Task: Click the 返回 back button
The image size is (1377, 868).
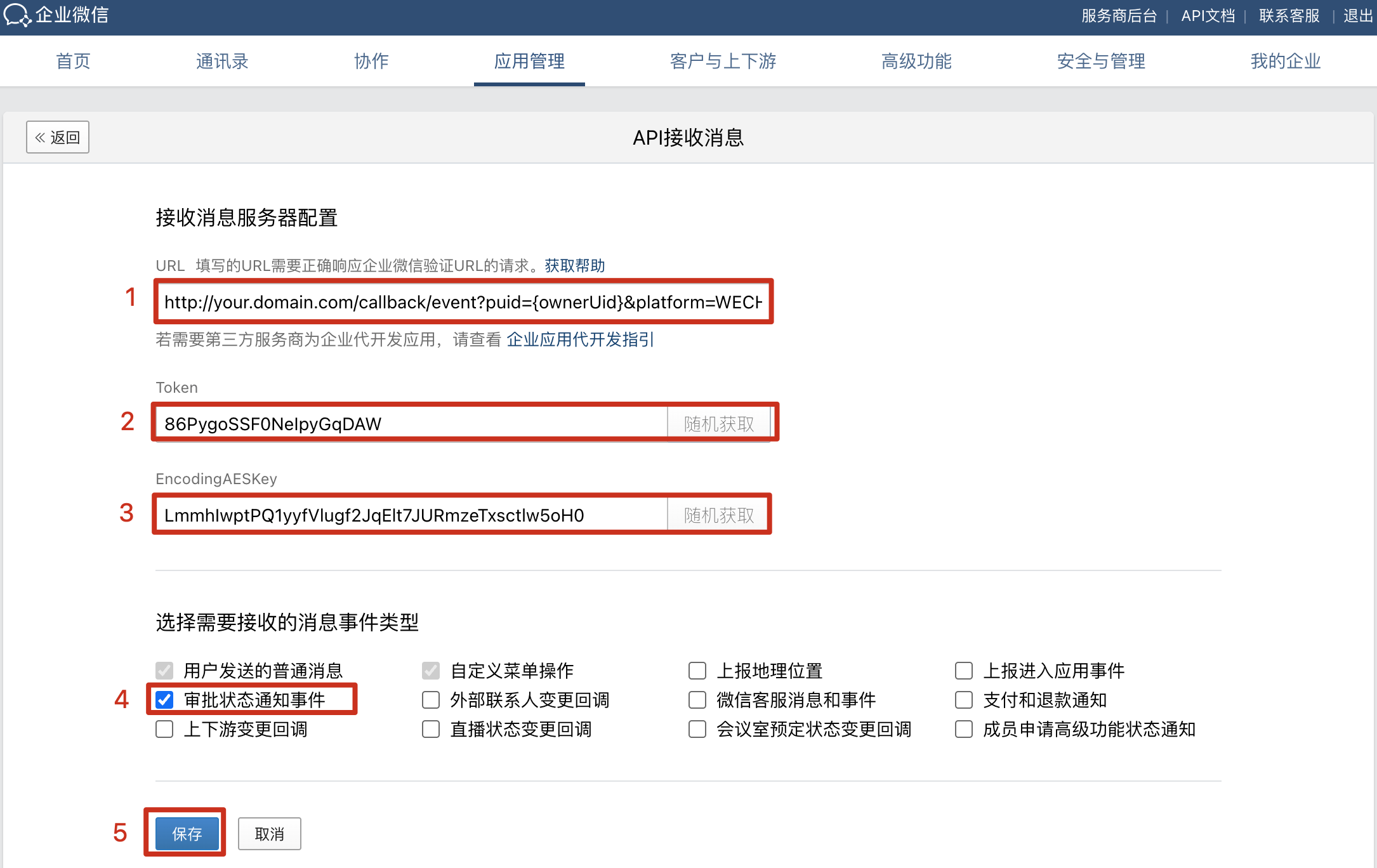Action: pos(58,137)
